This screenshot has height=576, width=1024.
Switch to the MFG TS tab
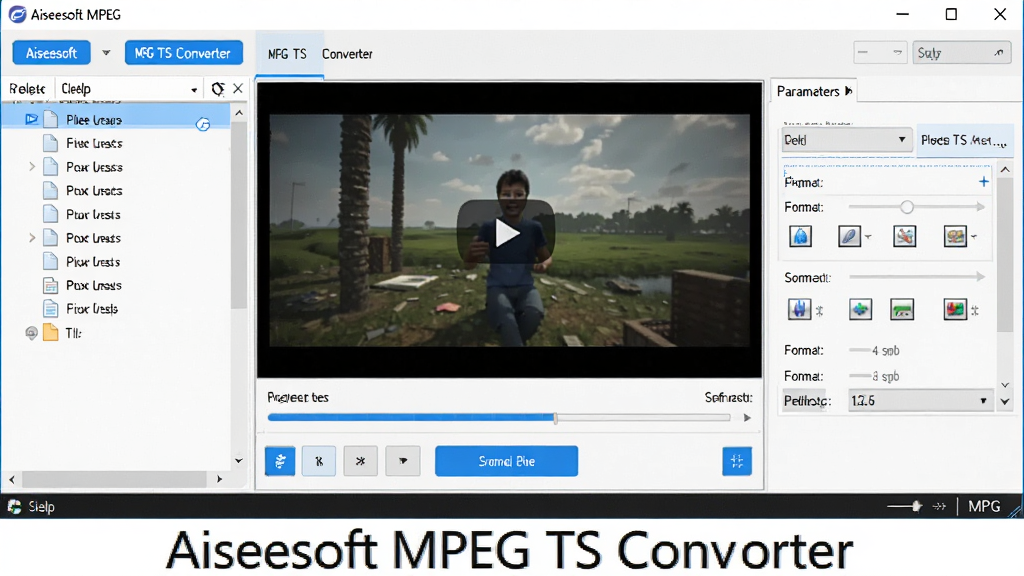pyautogui.click(x=287, y=54)
